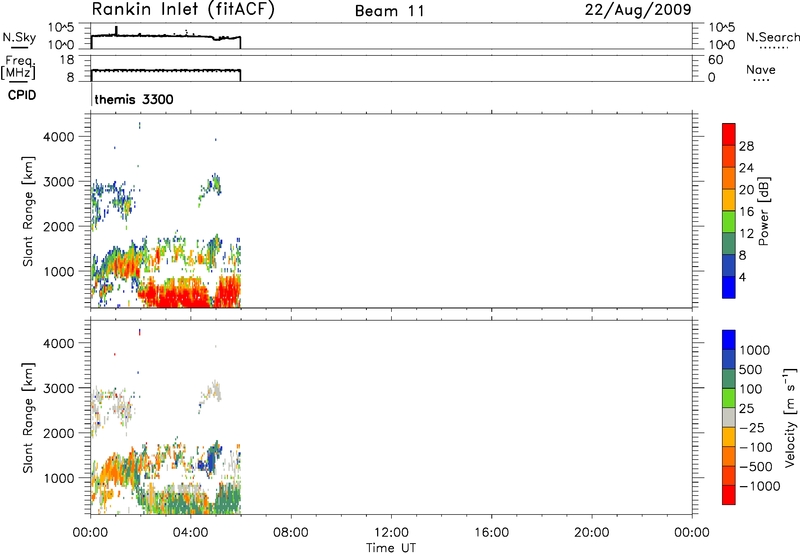This screenshot has width=800, height=554.
Task: Click the '60' Nave axis tick label
Action: tap(716, 60)
